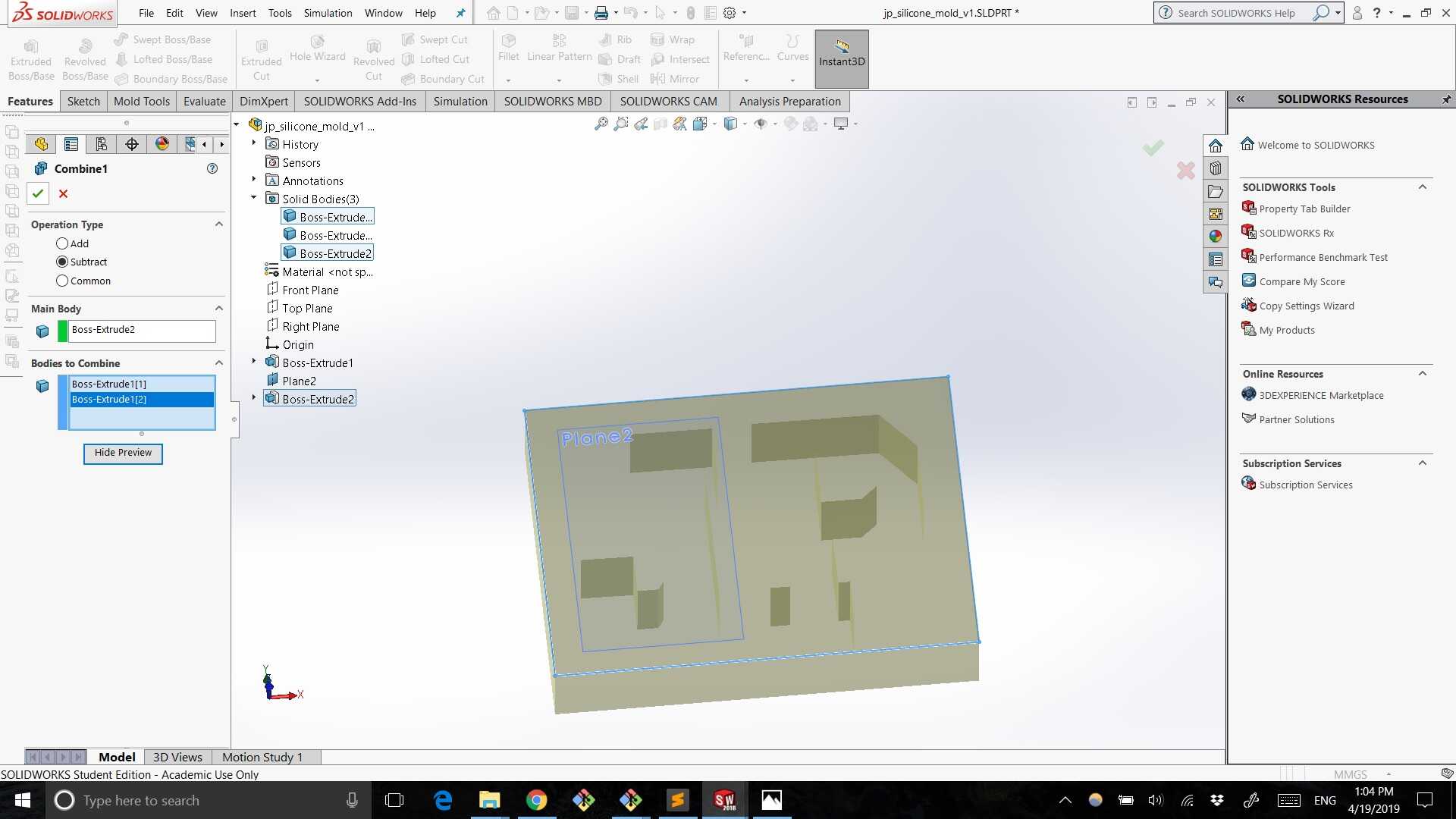Image resolution: width=1456 pixels, height=819 pixels.
Task: Open the Design Library task pane icon
Action: (x=1216, y=168)
